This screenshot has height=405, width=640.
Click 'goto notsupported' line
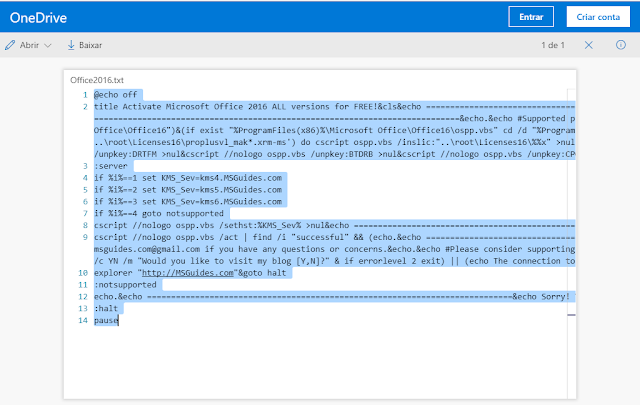159,213
